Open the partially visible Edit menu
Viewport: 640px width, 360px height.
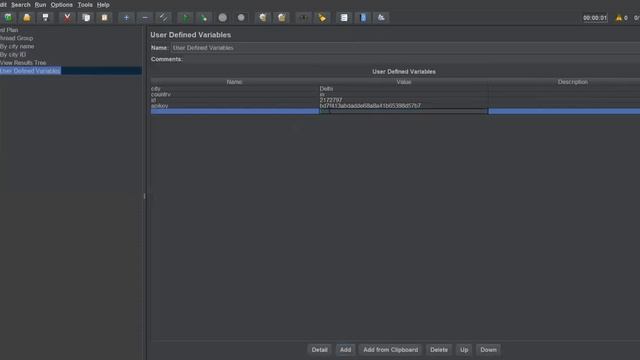click(3, 5)
